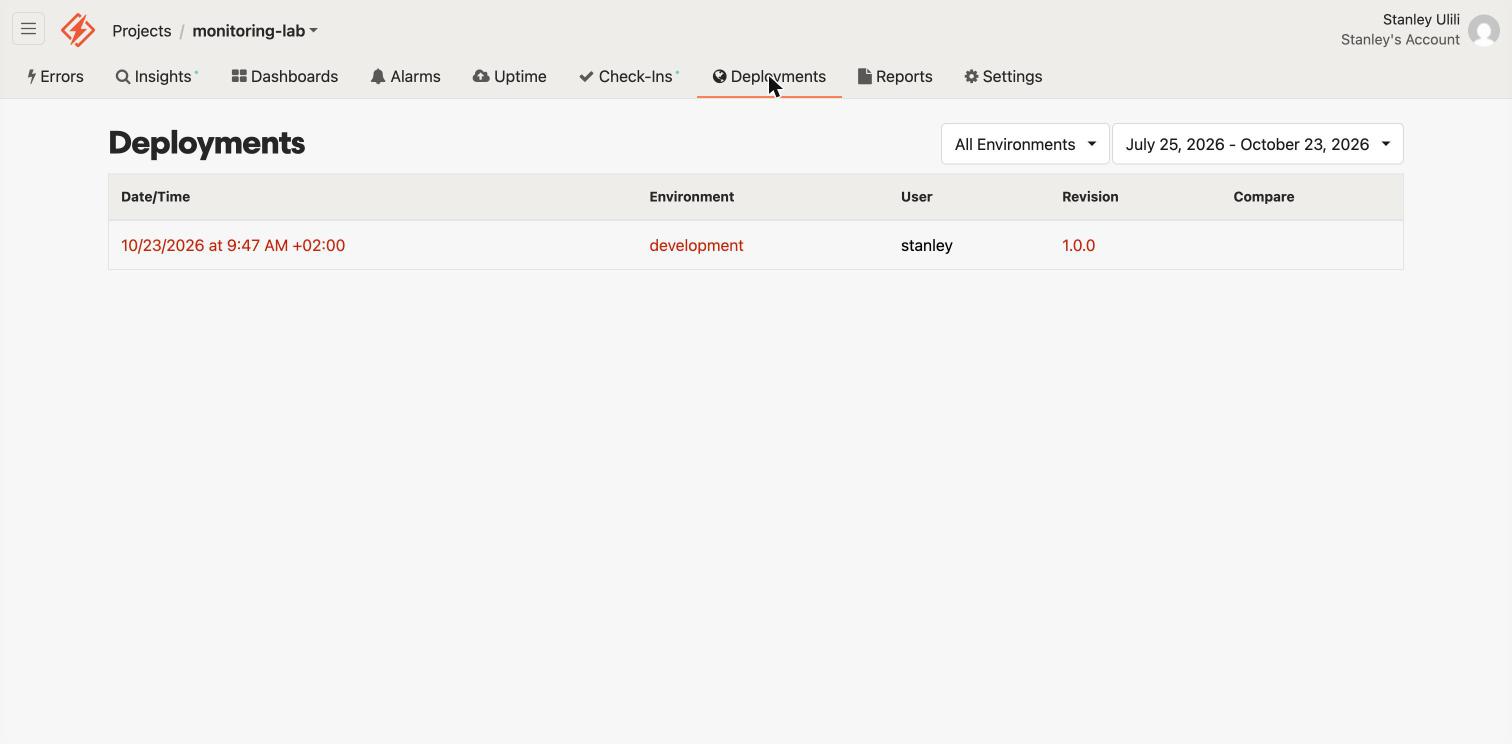
Task: Click the User column header
Action: point(916,197)
